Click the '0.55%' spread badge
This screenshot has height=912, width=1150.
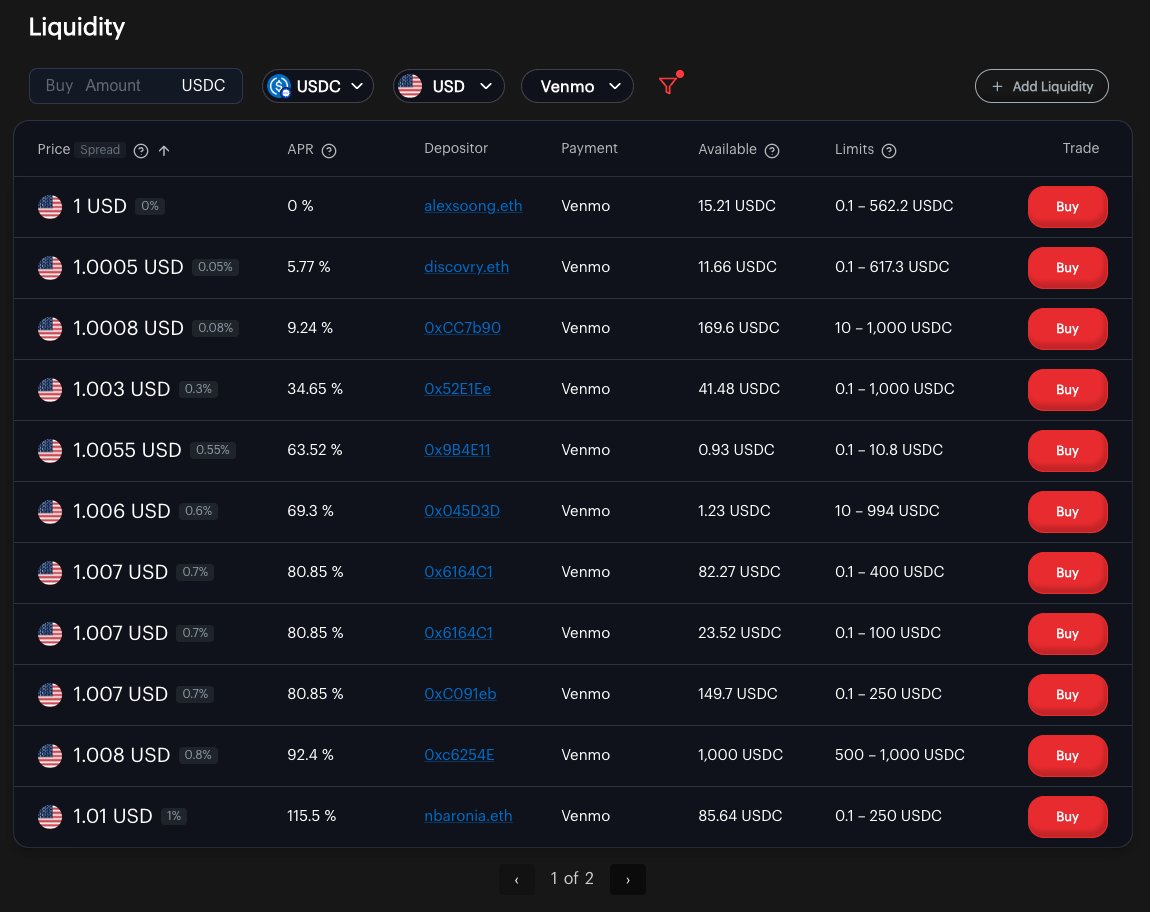point(213,450)
